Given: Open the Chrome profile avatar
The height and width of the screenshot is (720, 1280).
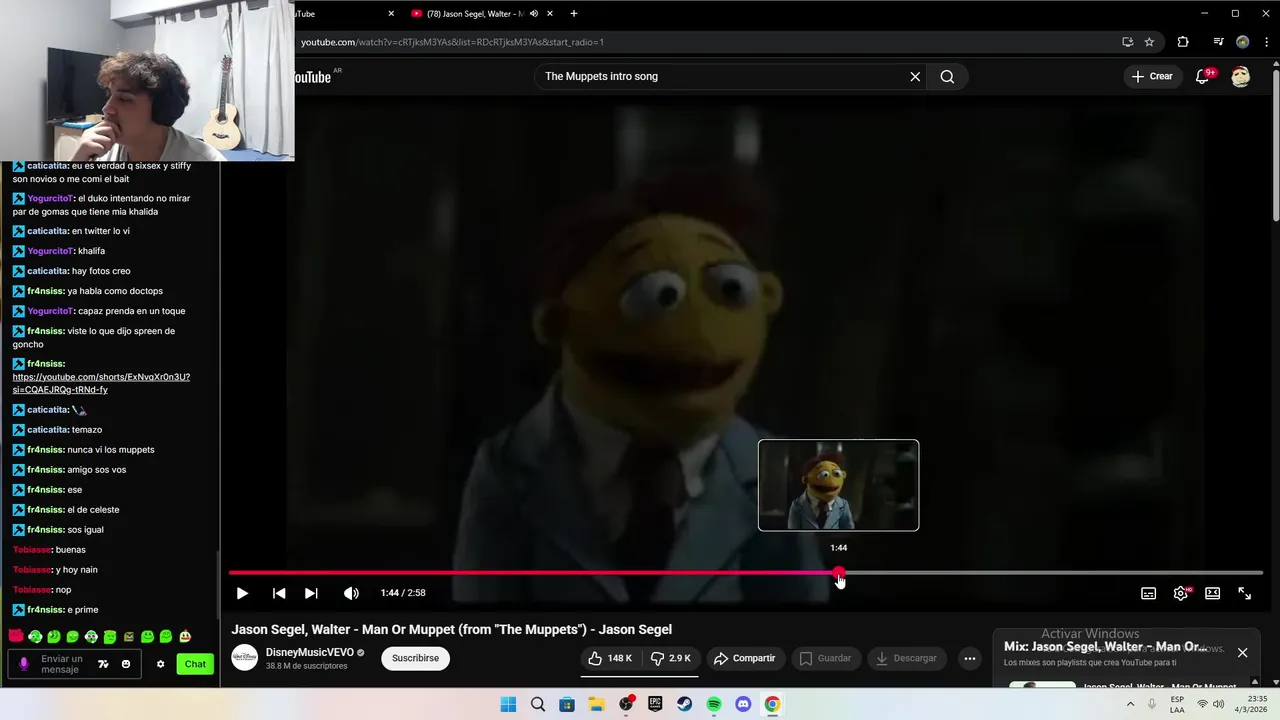Looking at the screenshot, I should pos(1243,42).
